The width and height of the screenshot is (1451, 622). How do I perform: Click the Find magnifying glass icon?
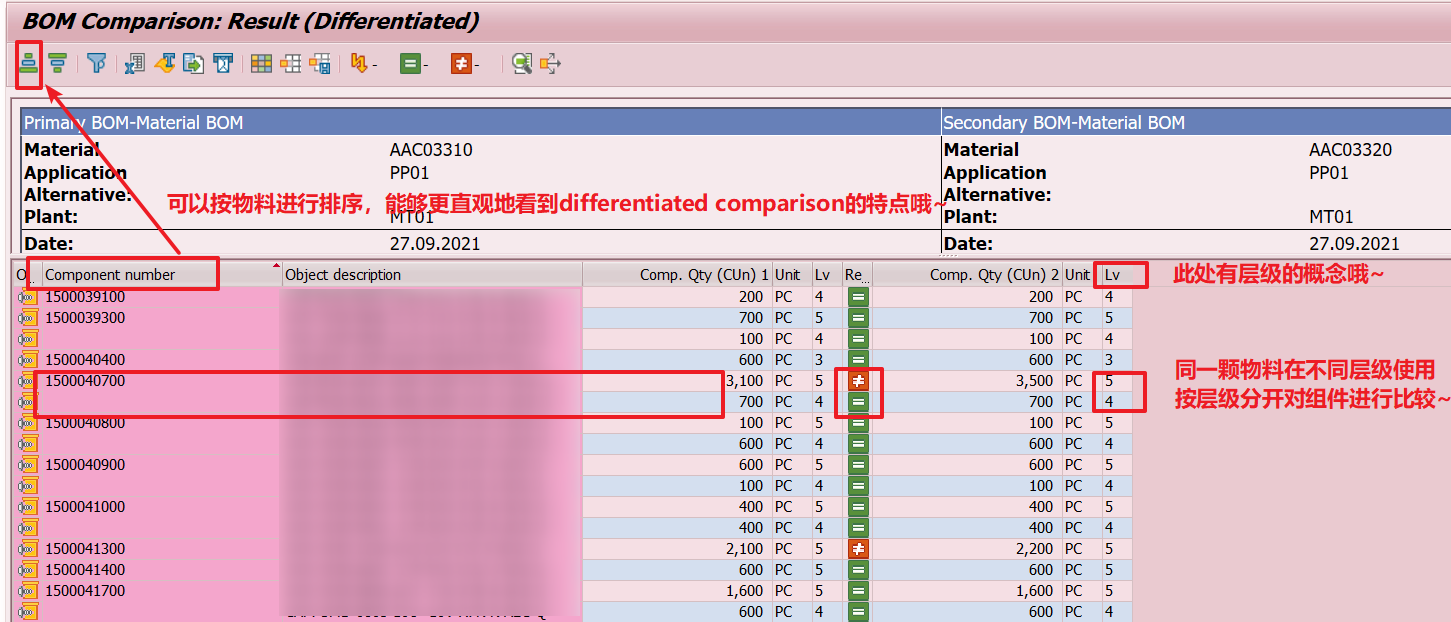pyautogui.click(x=521, y=63)
